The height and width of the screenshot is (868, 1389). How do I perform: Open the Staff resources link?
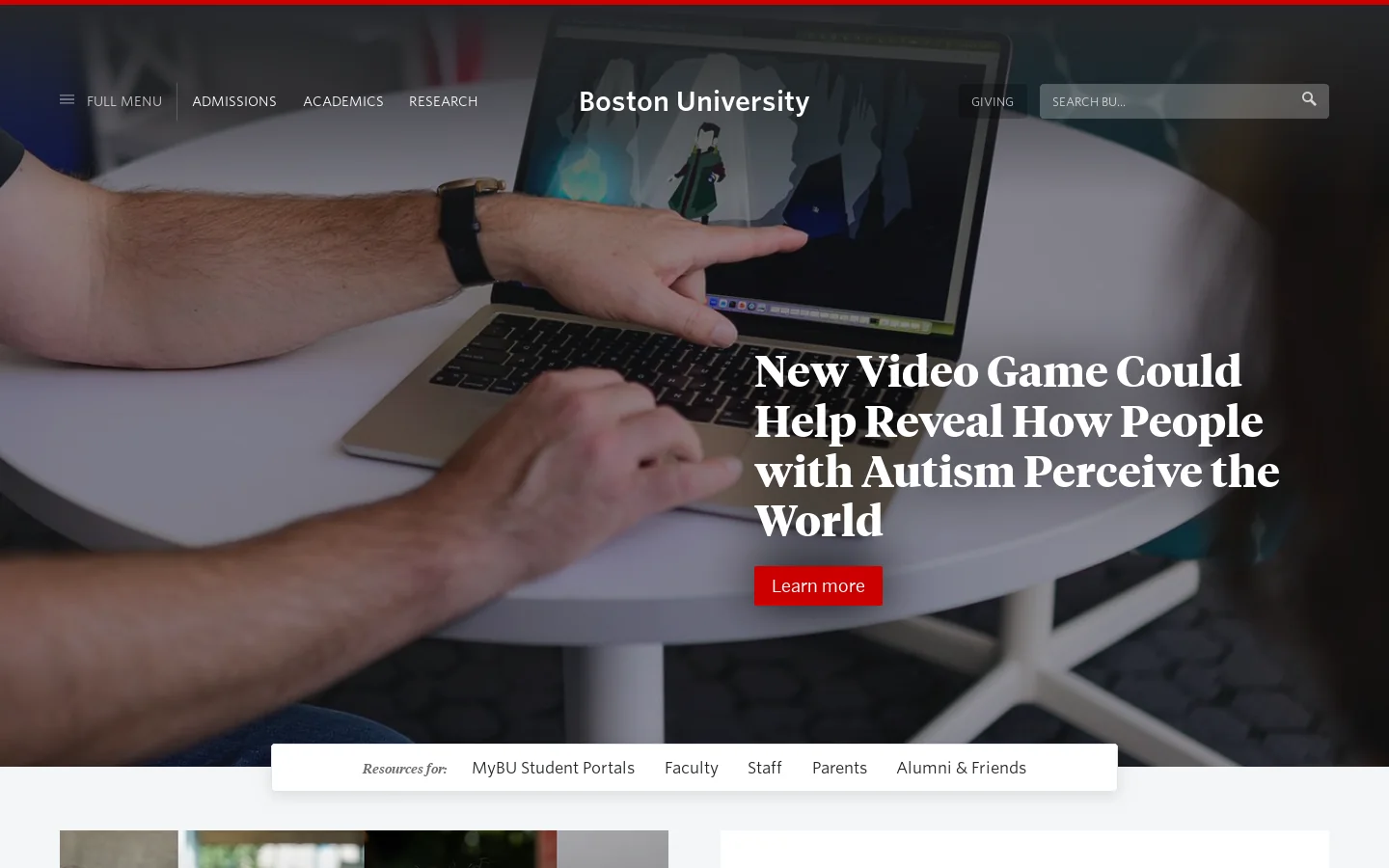(x=765, y=768)
